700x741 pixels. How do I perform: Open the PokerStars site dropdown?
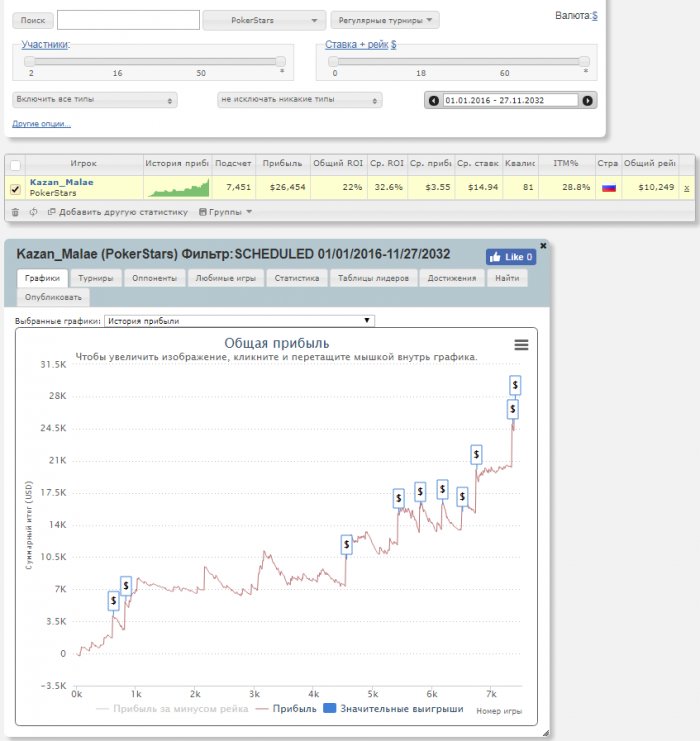(264, 20)
